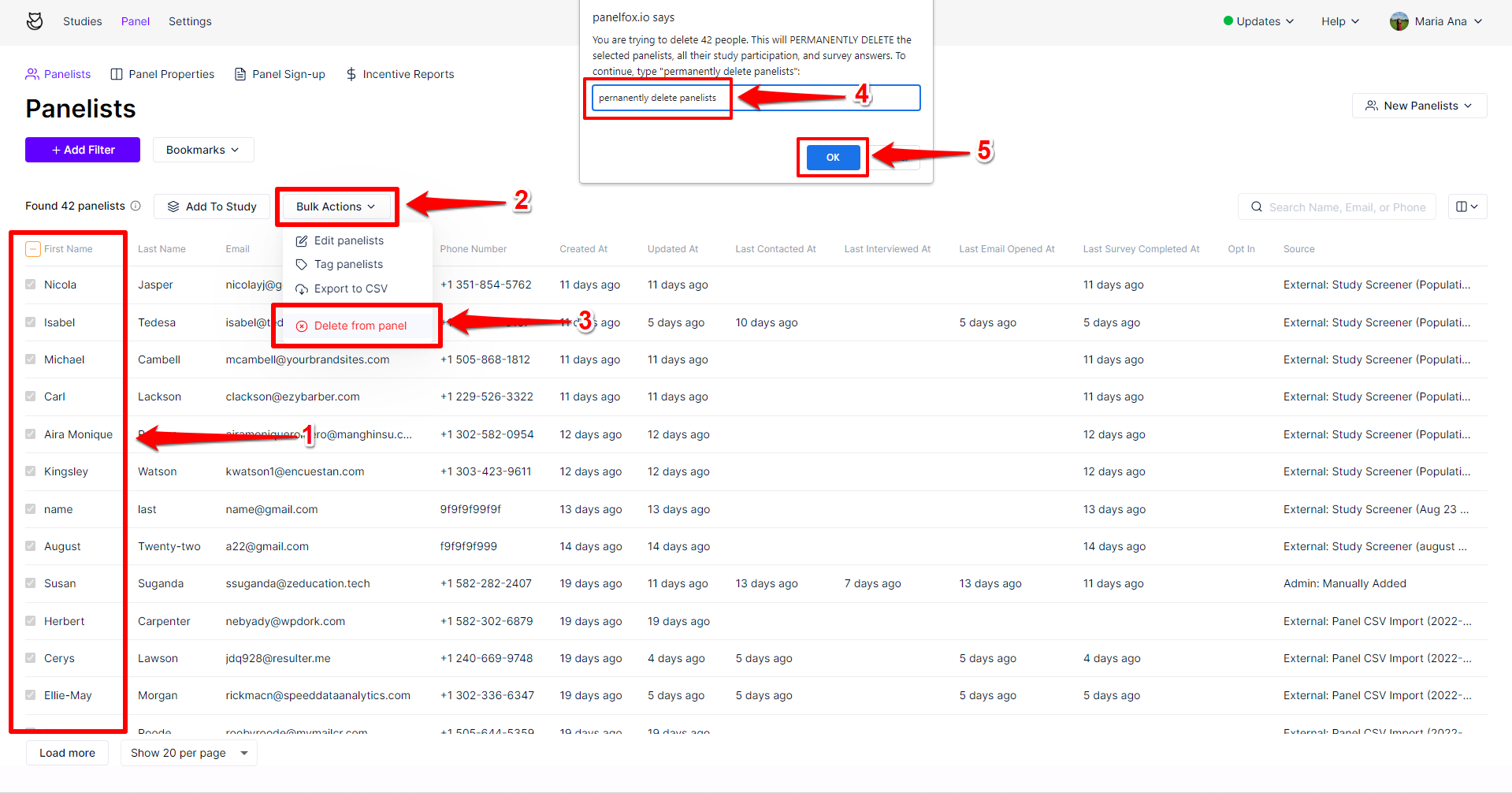Sort by the First Name column header
1512x793 pixels.
[69, 249]
